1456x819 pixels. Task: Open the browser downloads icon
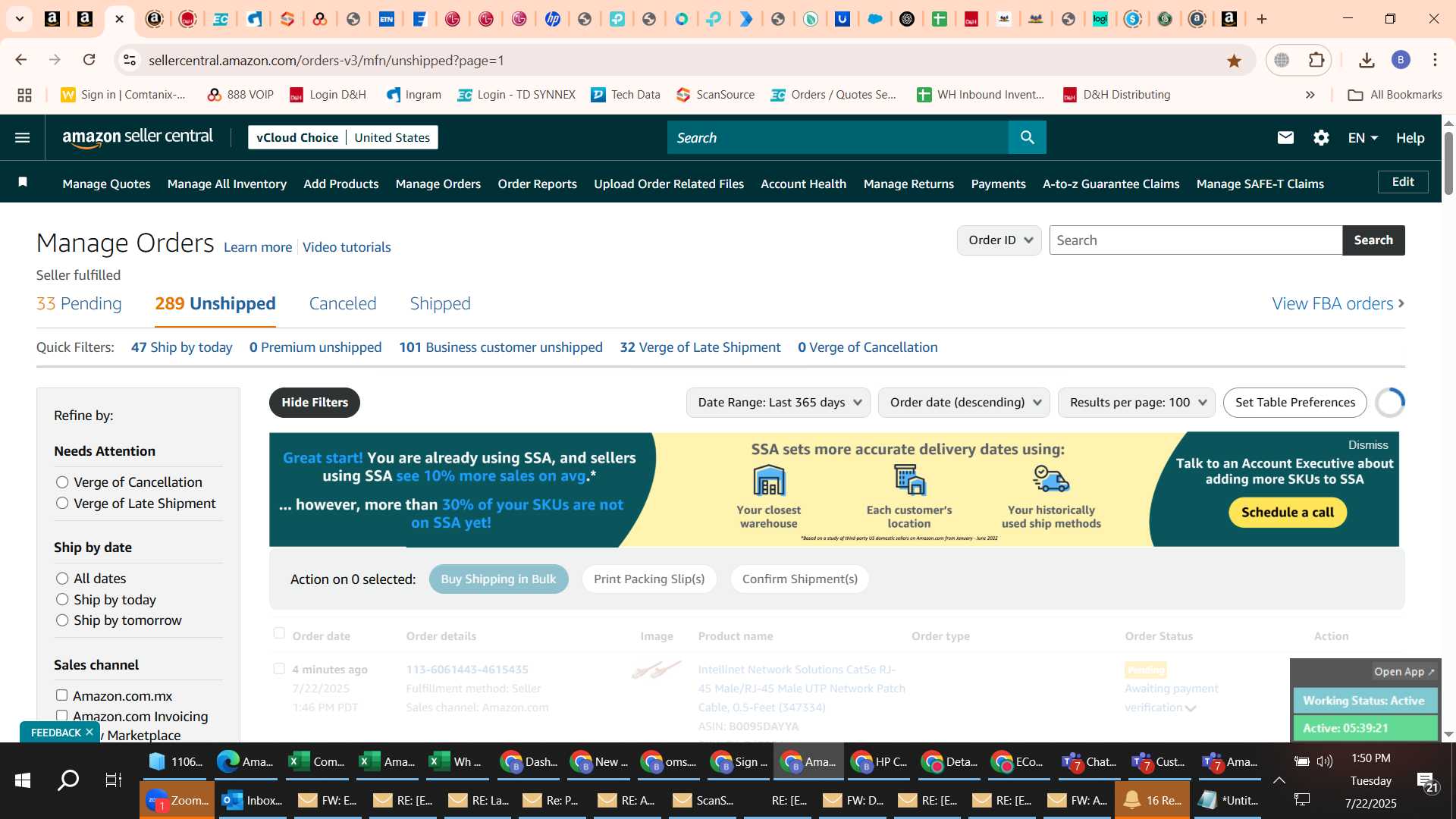1367,60
